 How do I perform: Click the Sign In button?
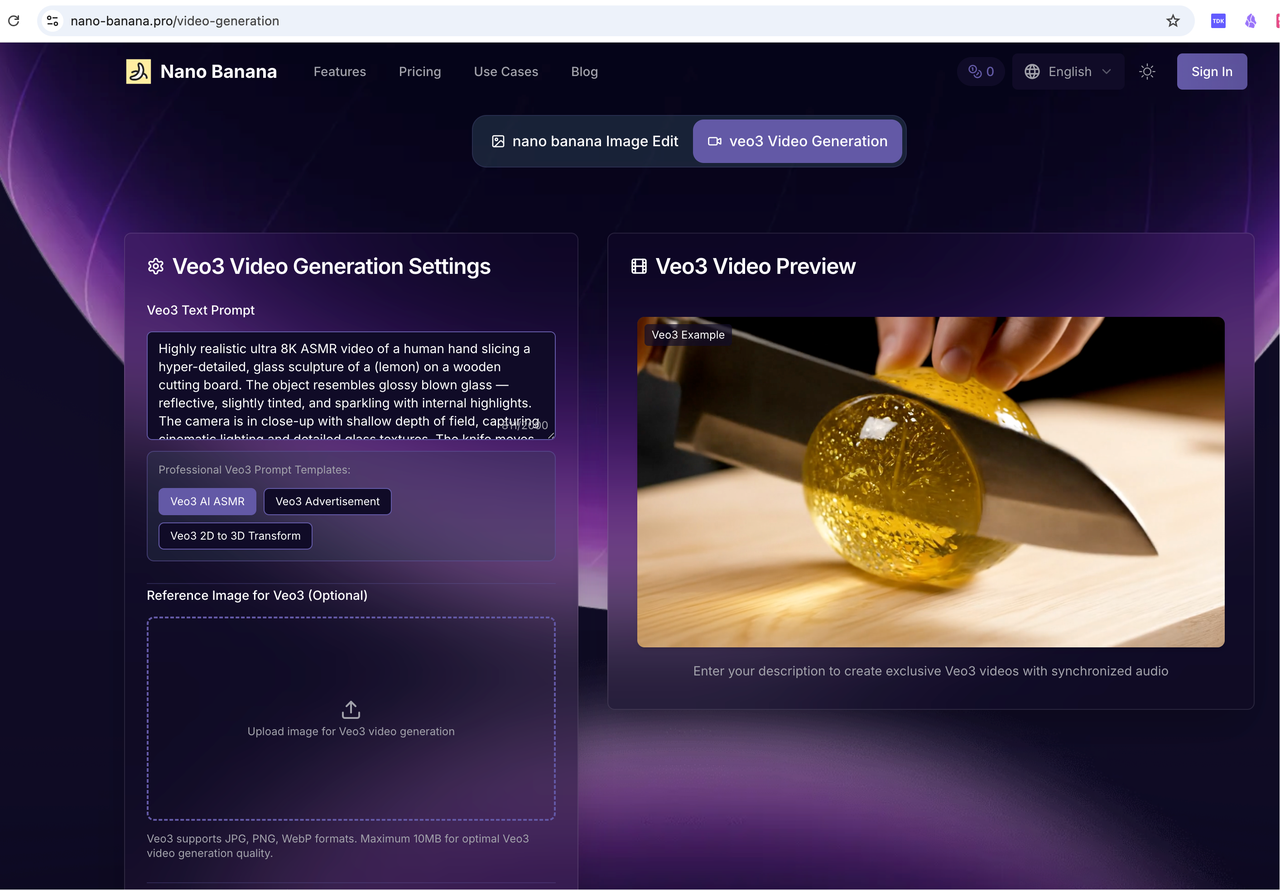click(x=1212, y=72)
